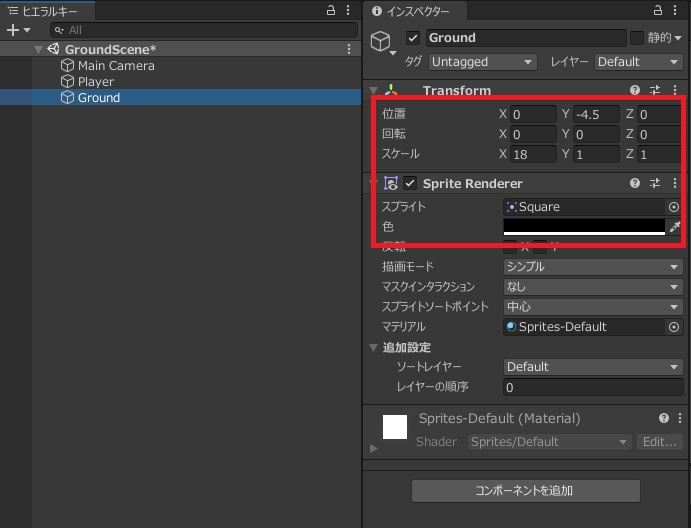Activate the color eyedropper tool
Screen dimensions: 691x528
pyautogui.click(x=675, y=227)
